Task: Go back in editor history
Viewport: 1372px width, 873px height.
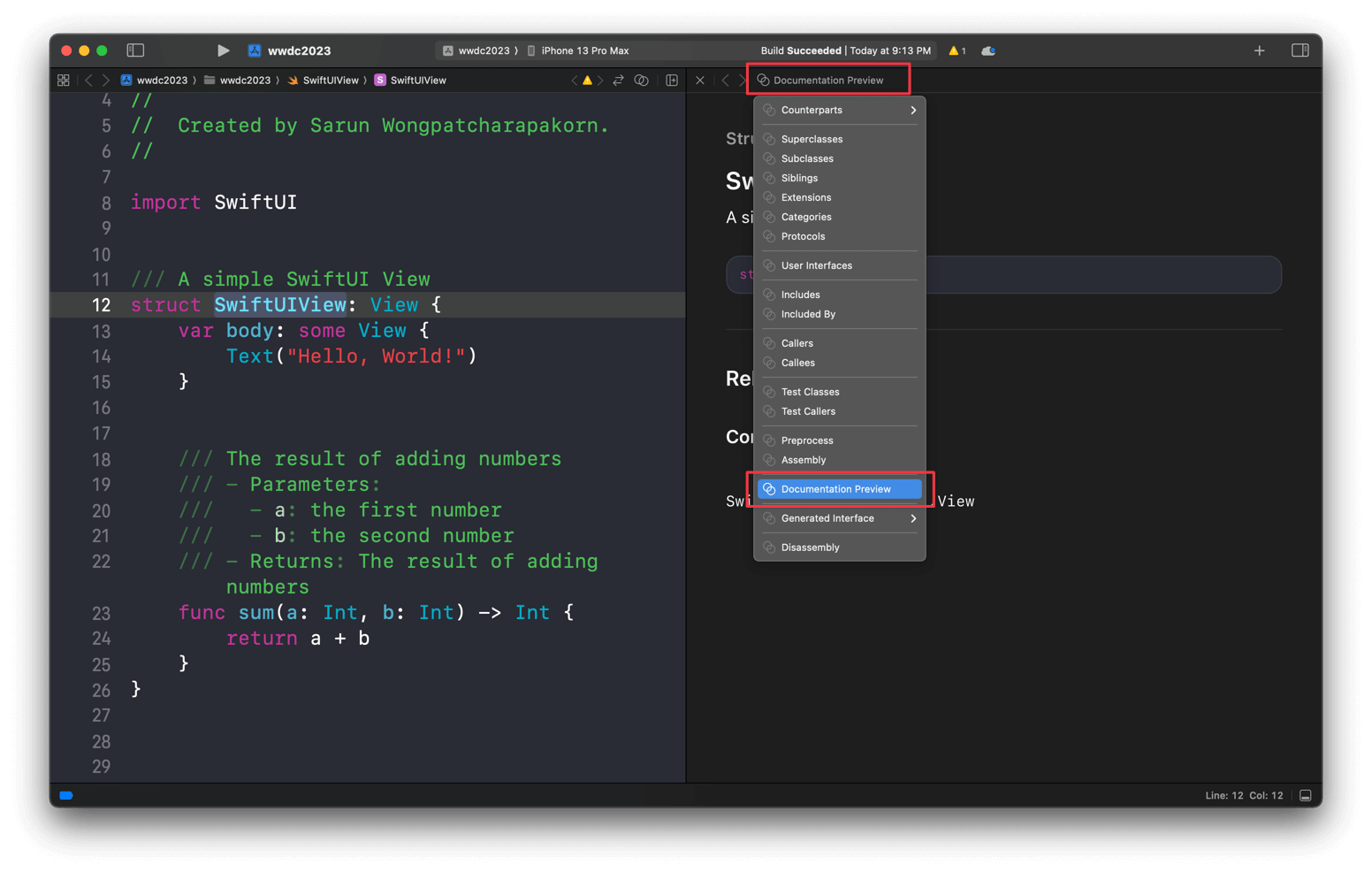Action: coord(88,80)
